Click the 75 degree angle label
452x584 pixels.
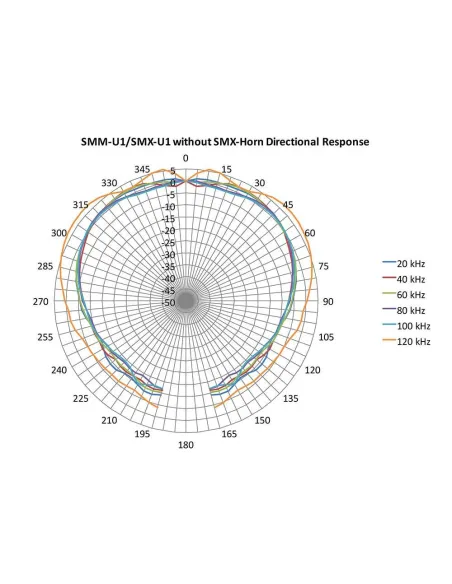pos(324,266)
